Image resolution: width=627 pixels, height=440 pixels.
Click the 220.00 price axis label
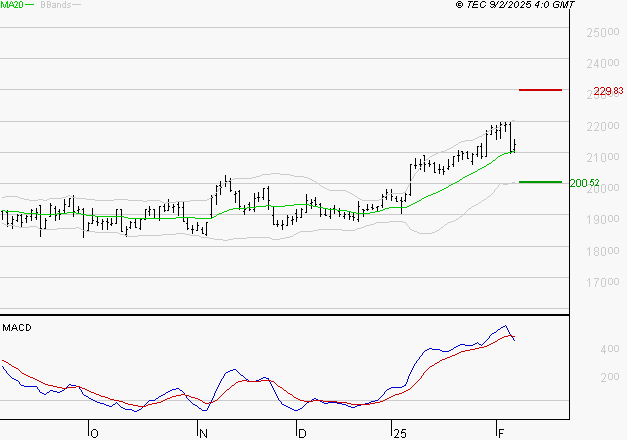[x=603, y=126]
